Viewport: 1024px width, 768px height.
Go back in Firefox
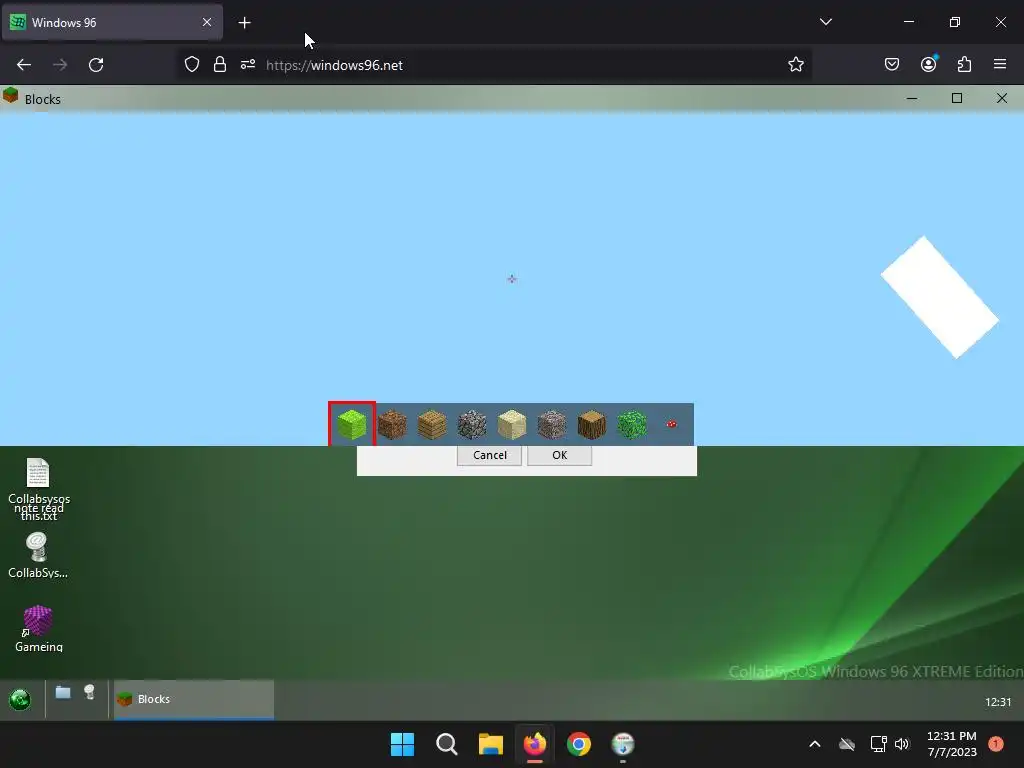[x=24, y=65]
